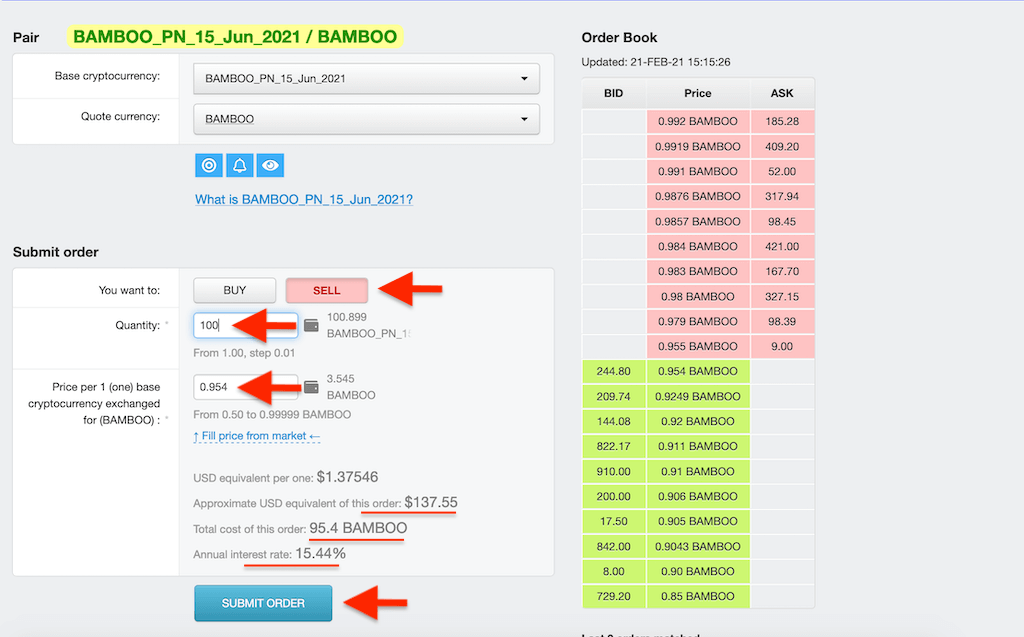Click the 15.44% annual interest rate
The height and width of the screenshot is (637, 1024).
pyautogui.click(x=320, y=553)
